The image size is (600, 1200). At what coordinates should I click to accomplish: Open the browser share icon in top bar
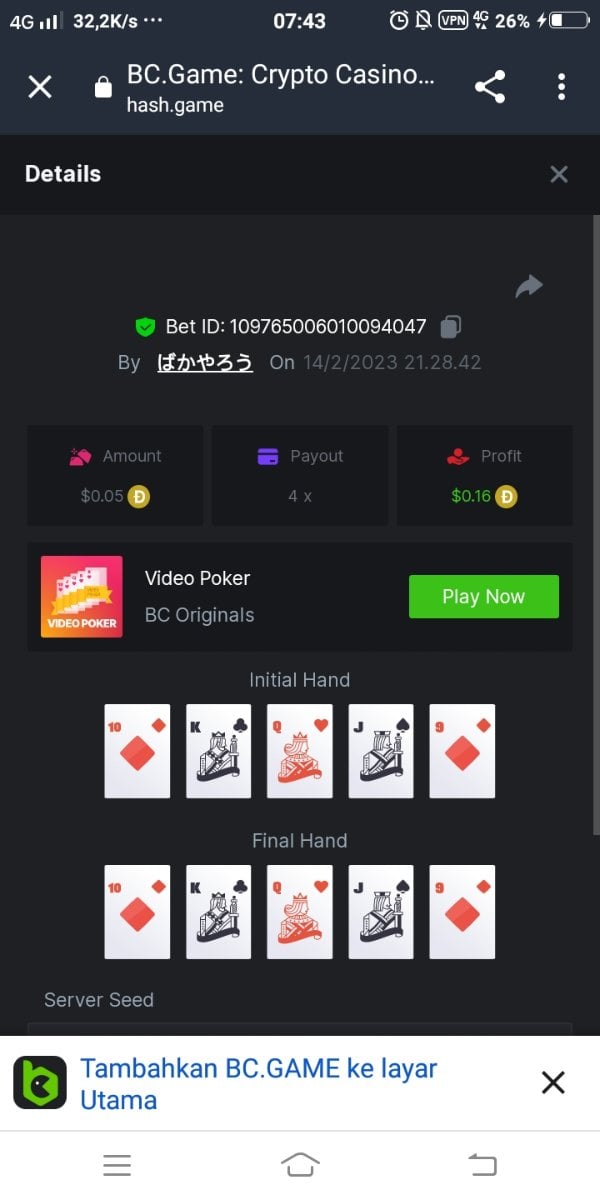pyautogui.click(x=490, y=87)
